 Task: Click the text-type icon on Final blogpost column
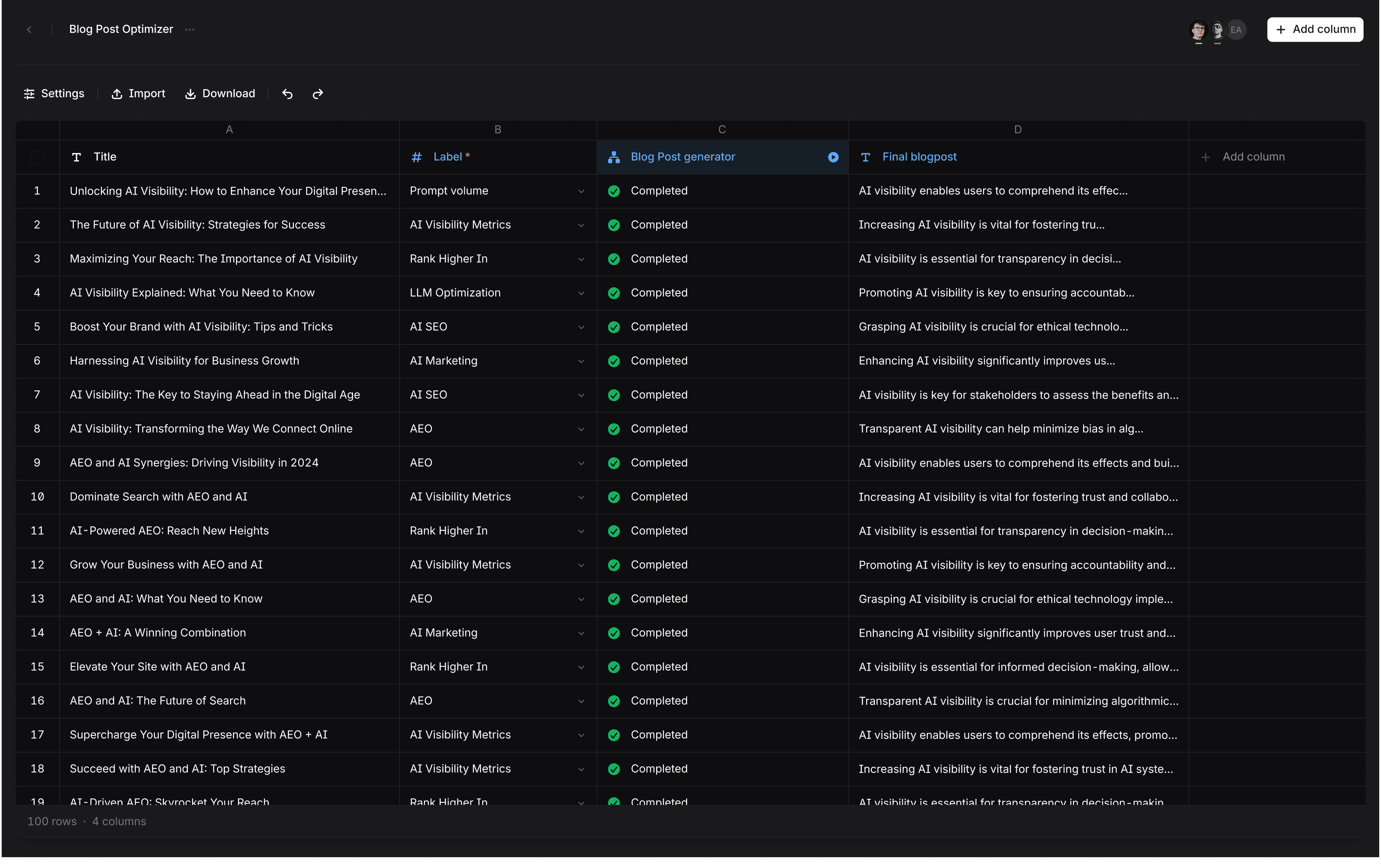(x=865, y=157)
